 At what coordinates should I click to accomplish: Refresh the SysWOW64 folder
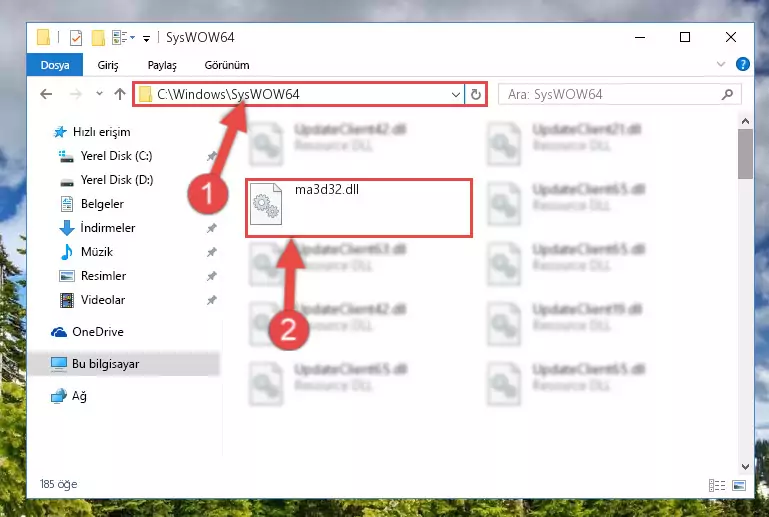click(x=475, y=94)
